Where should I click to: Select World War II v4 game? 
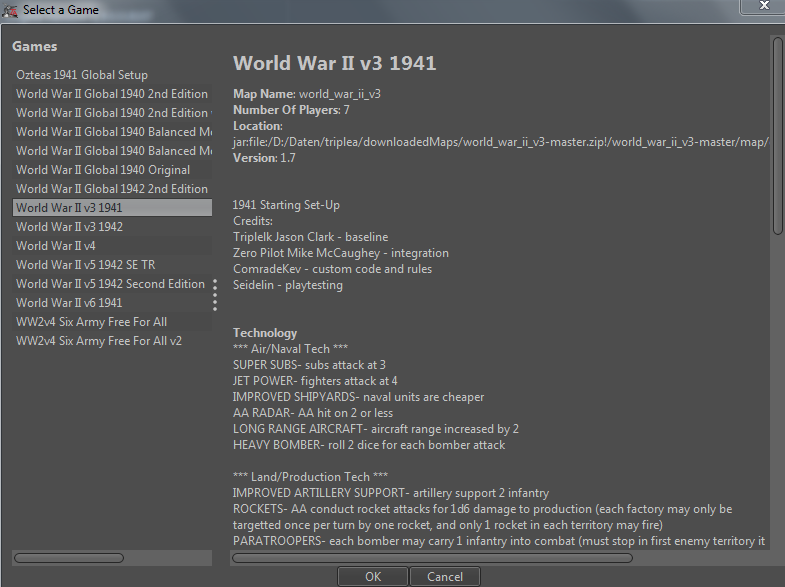tap(112, 246)
